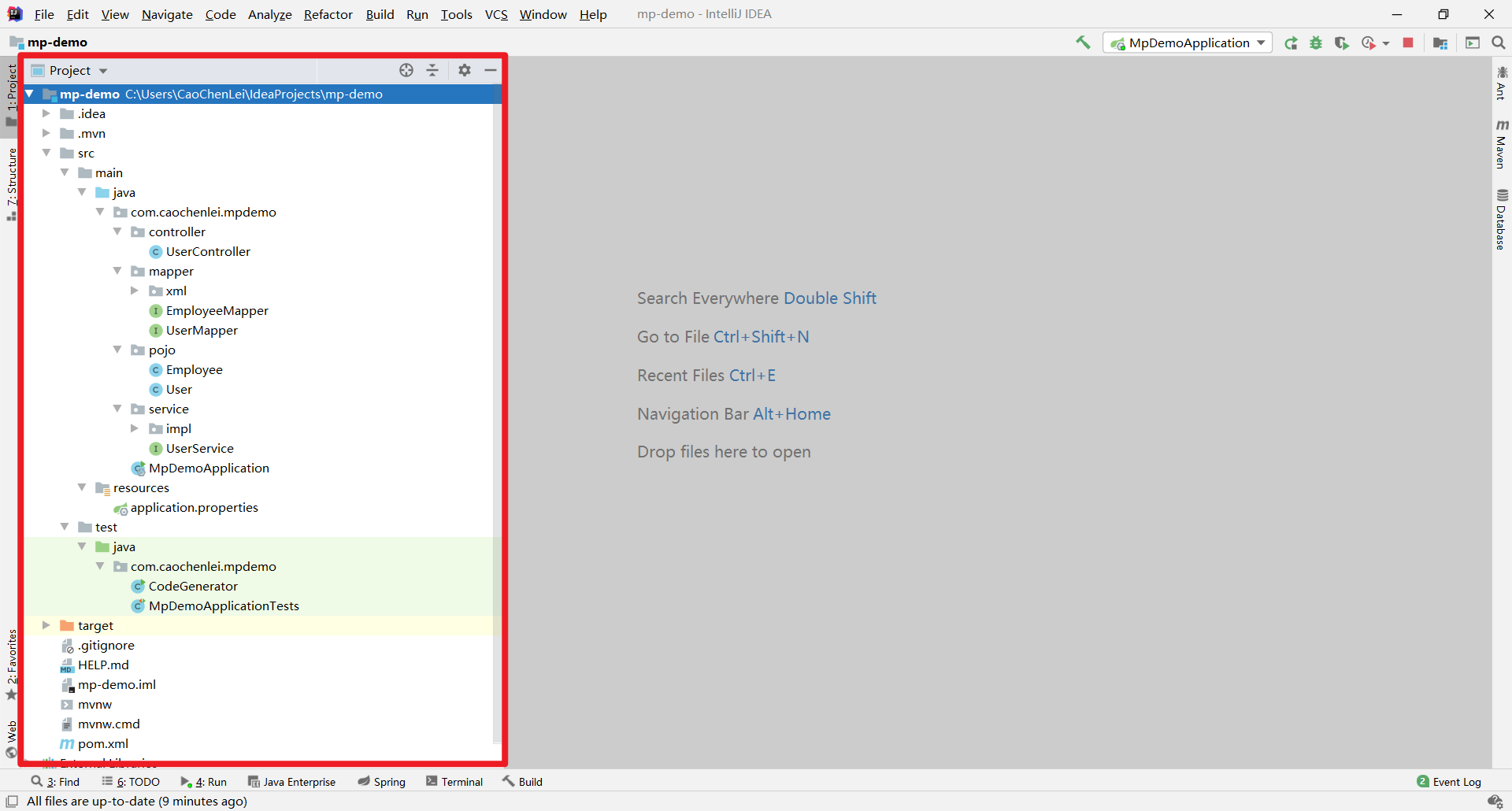Screen dimensions: 1512x811
Task: Click the Rerun MpDemoApplication icon
Action: click(1291, 43)
